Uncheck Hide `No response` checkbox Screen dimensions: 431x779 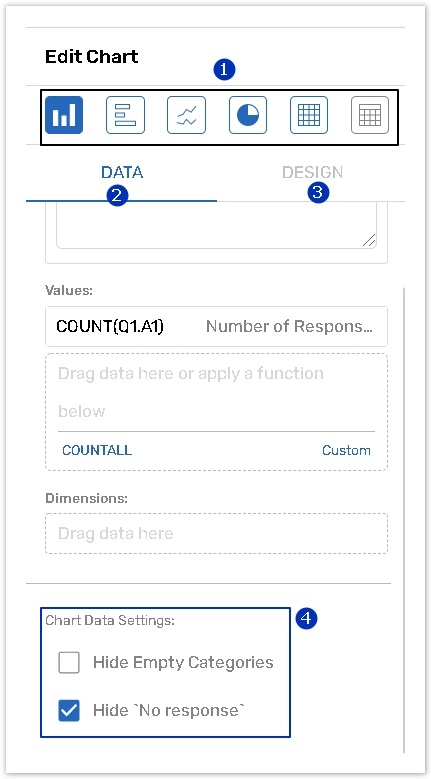point(69,710)
